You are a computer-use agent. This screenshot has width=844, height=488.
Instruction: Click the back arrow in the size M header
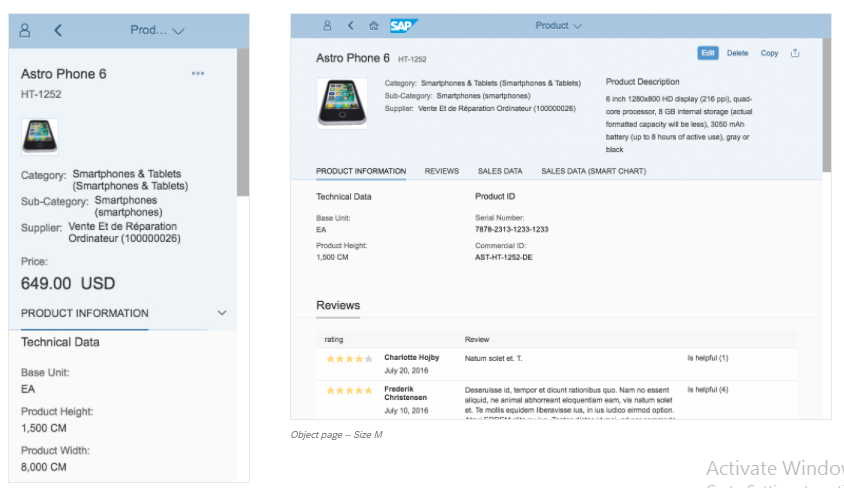(x=350, y=25)
